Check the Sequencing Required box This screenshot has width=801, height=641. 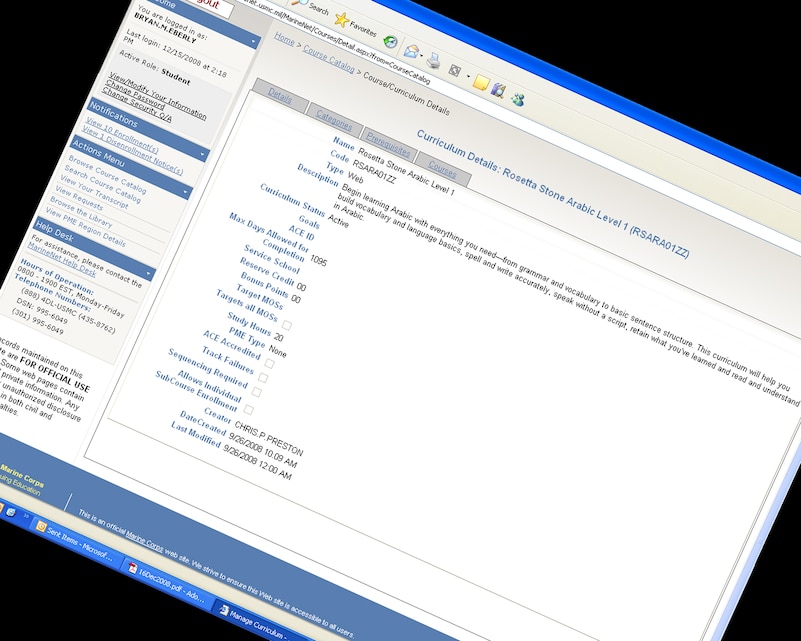tap(257, 391)
